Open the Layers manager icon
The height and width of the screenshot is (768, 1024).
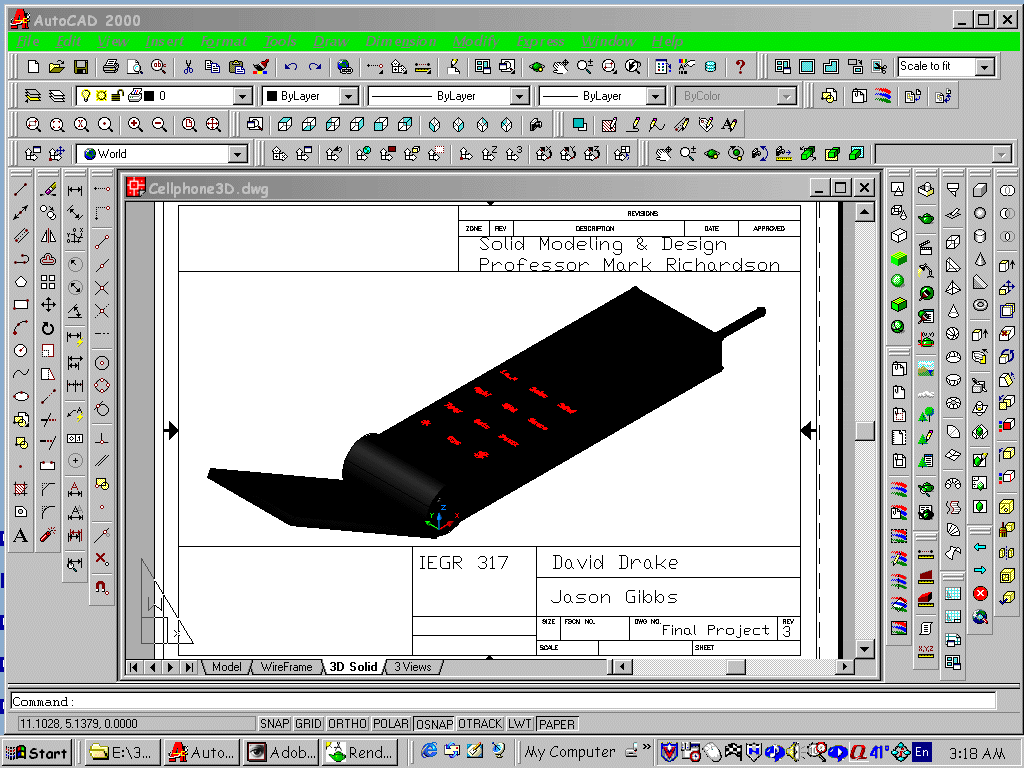(33, 96)
